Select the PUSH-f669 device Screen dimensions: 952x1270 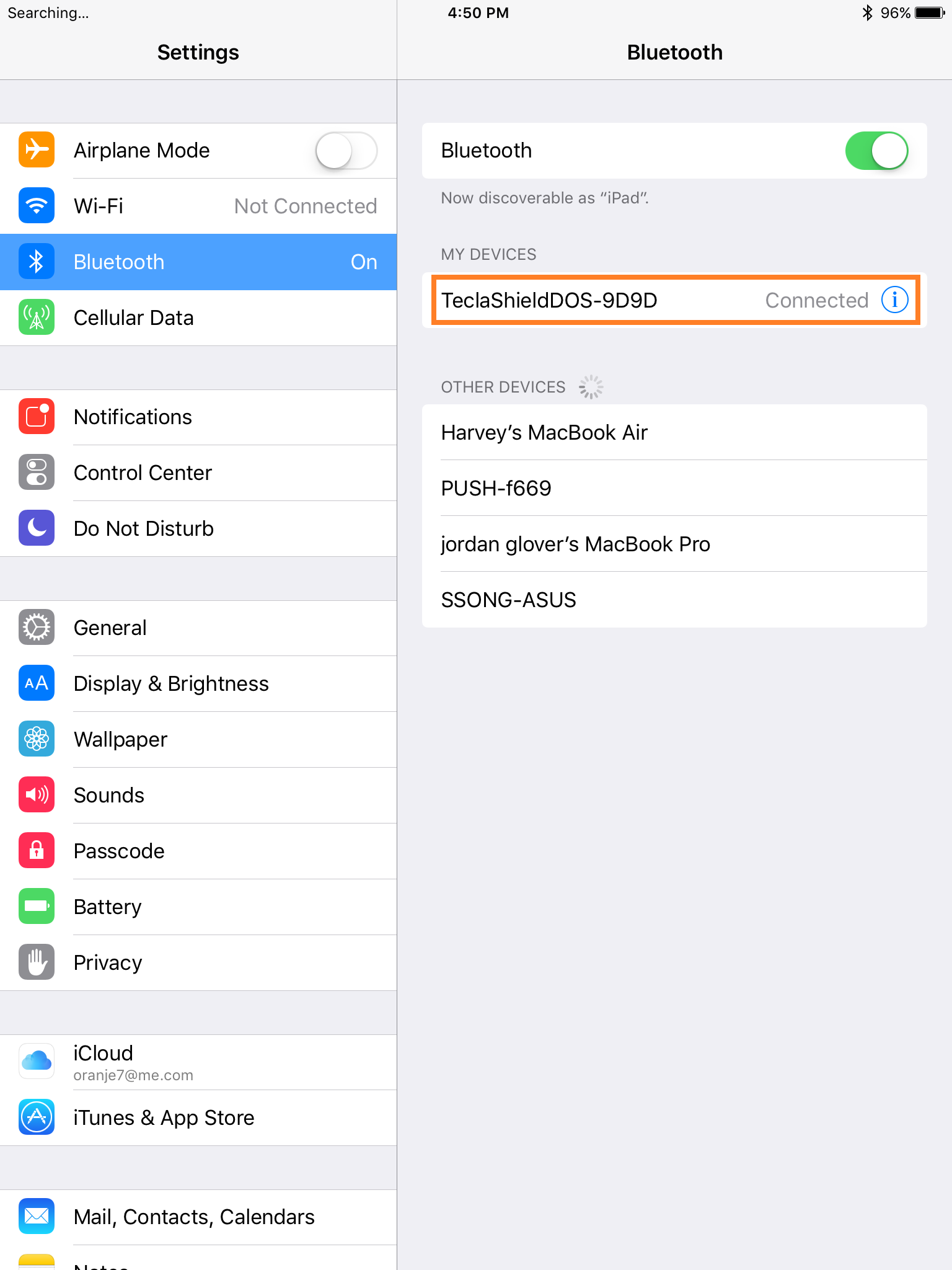(x=674, y=488)
